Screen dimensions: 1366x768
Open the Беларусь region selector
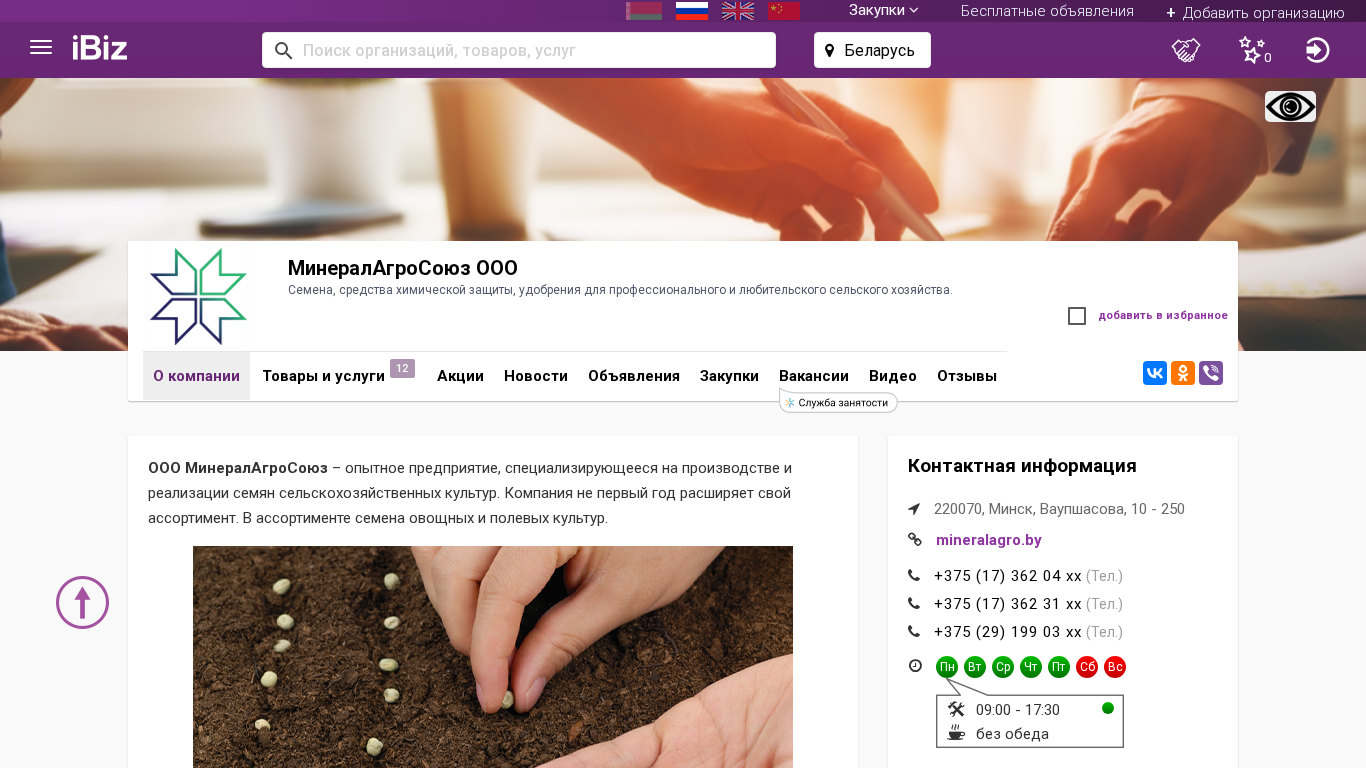click(x=872, y=50)
